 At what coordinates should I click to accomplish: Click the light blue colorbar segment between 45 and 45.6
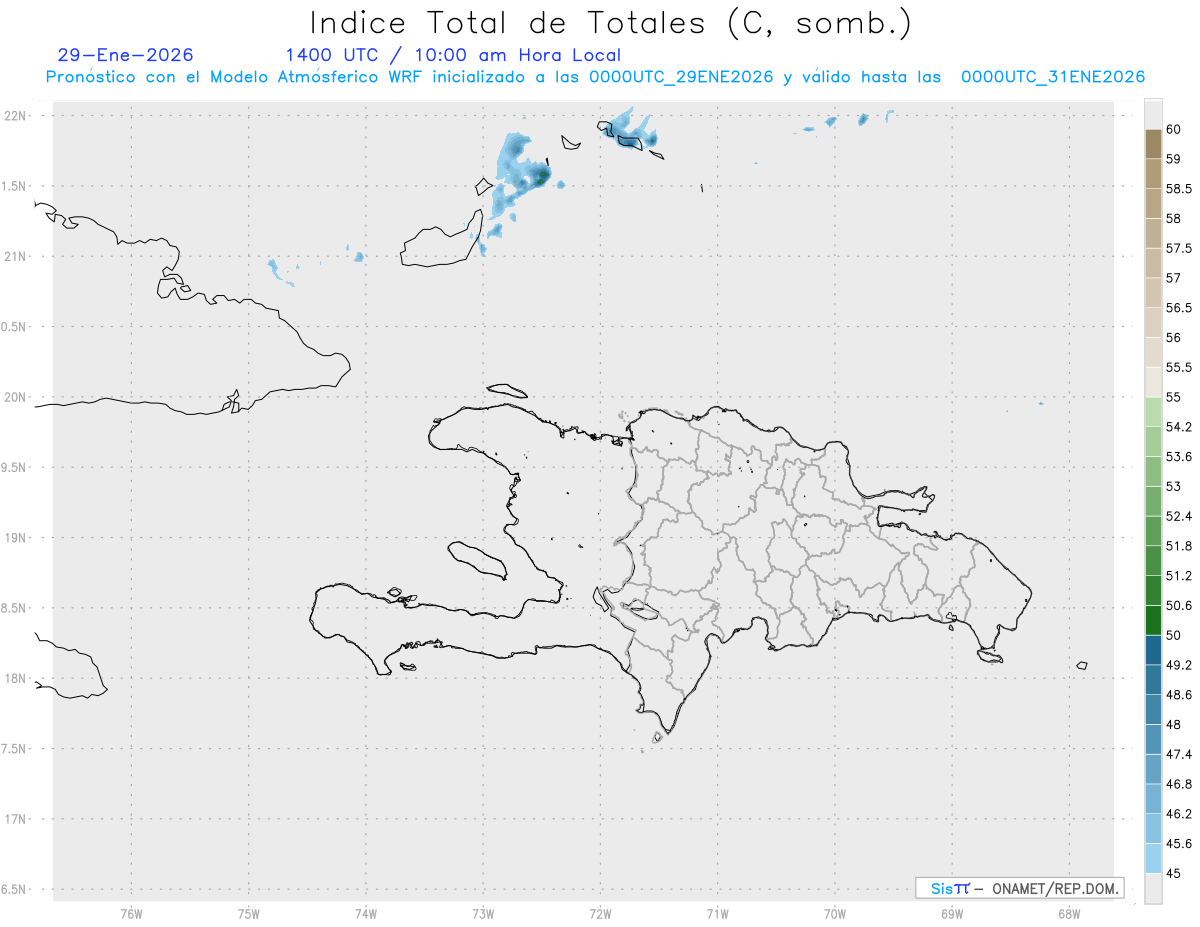coord(1153,858)
